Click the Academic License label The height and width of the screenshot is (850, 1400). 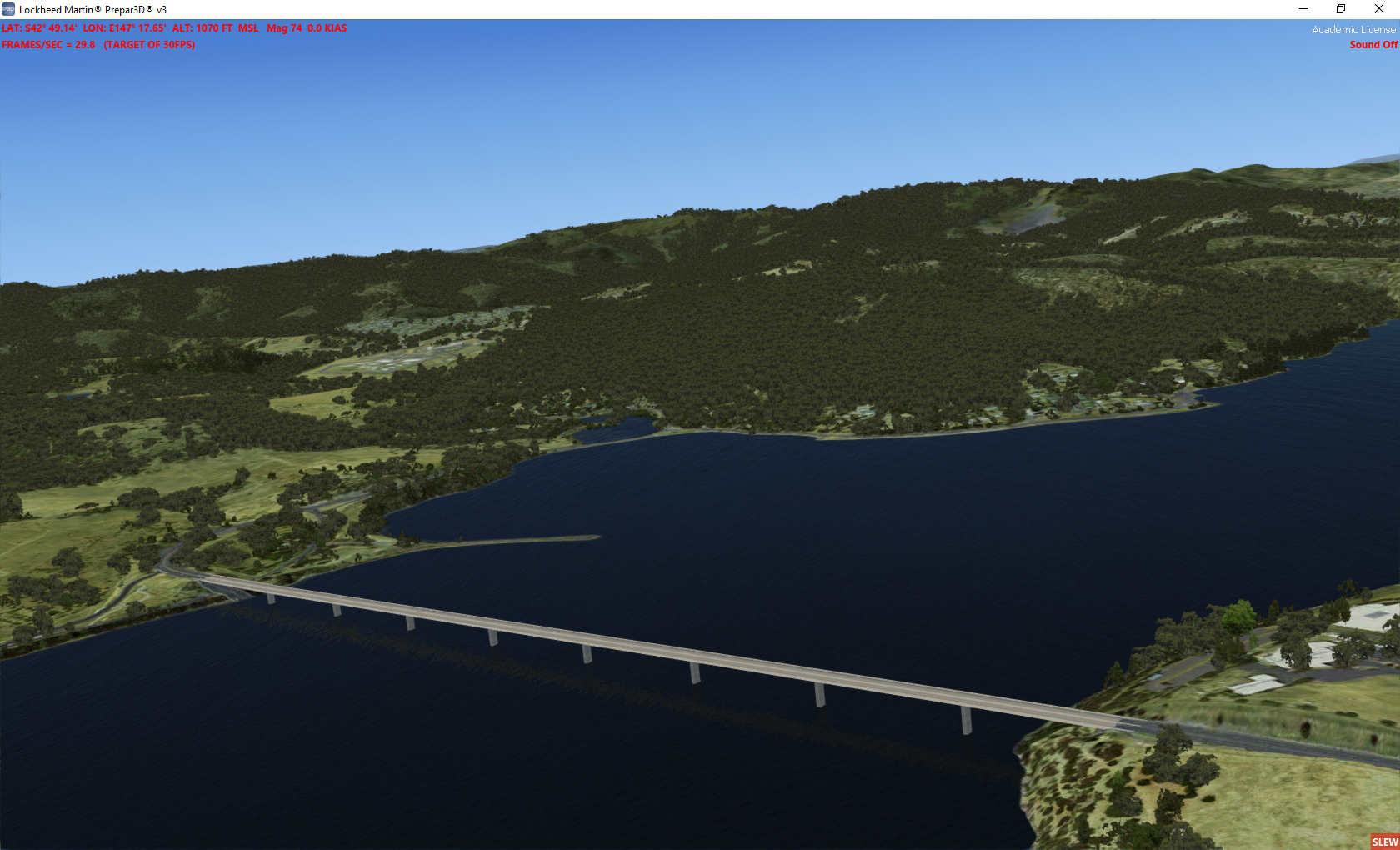[x=1353, y=30]
